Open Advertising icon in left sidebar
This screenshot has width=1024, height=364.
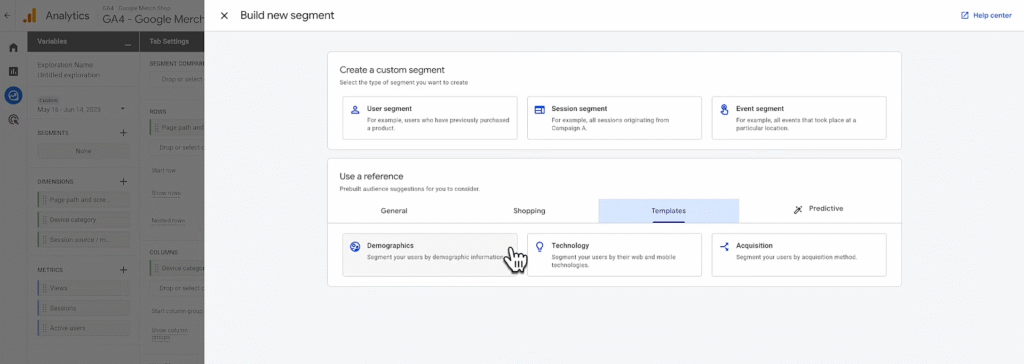[13, 120]
